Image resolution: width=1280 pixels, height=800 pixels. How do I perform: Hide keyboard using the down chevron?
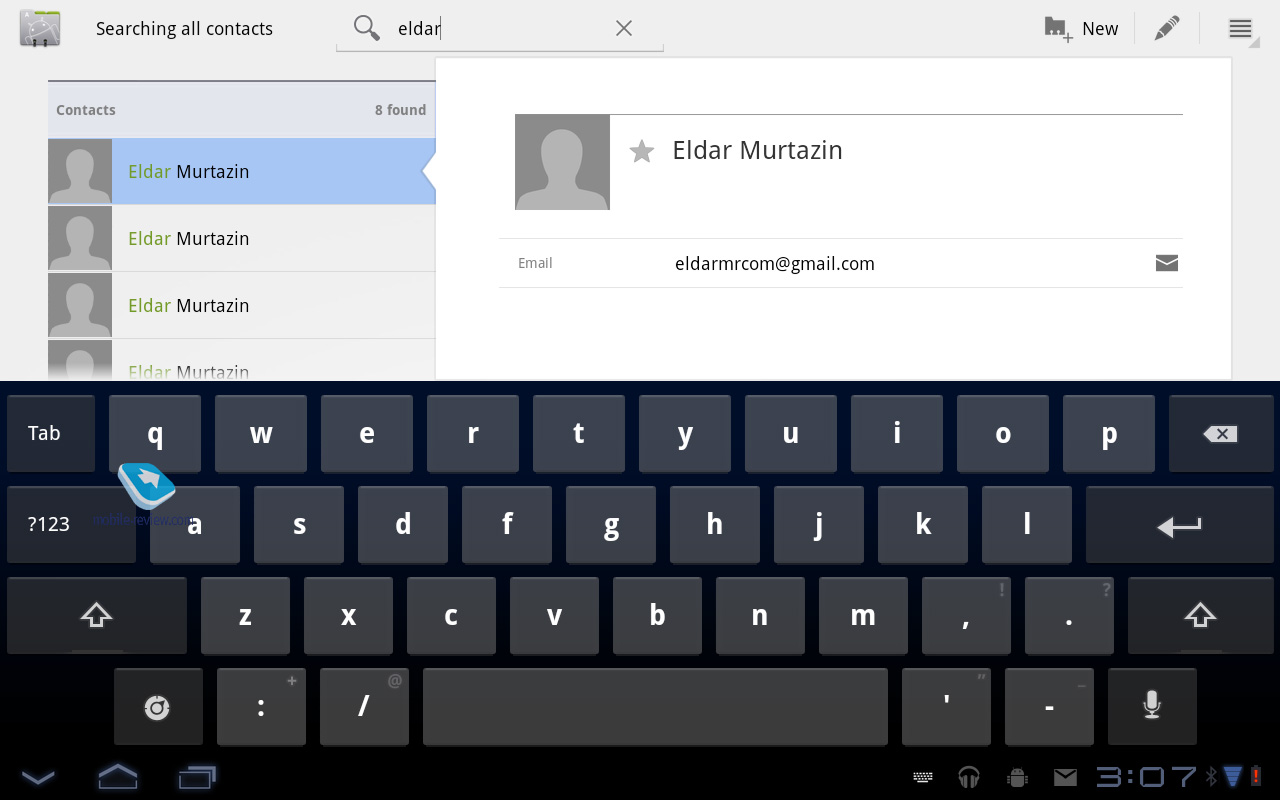pos(38,777)
